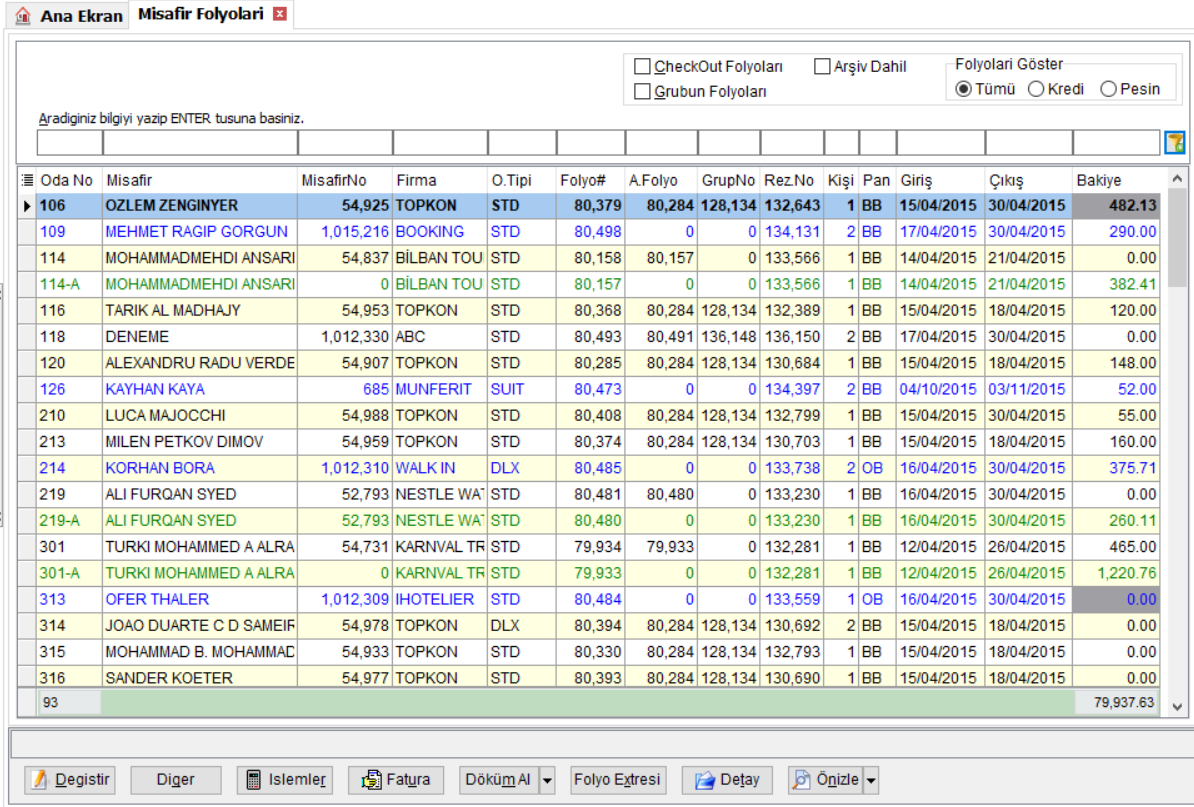Click the Fatura invoice button
The width and height of the screenshot is (1194, 807).
click(396, 780)
